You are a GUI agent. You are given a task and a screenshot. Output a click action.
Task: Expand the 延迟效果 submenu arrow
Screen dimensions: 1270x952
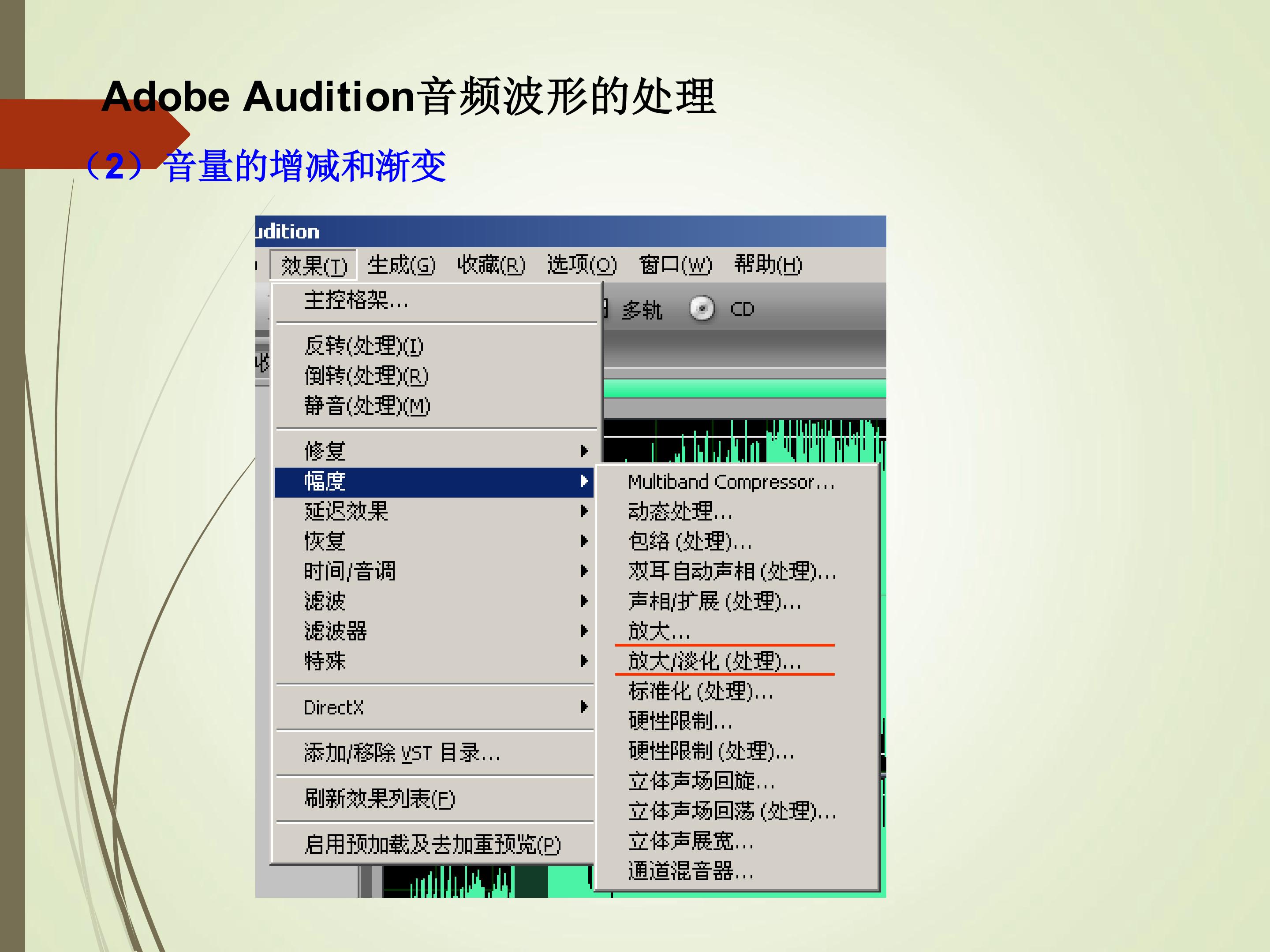(584, 511)
